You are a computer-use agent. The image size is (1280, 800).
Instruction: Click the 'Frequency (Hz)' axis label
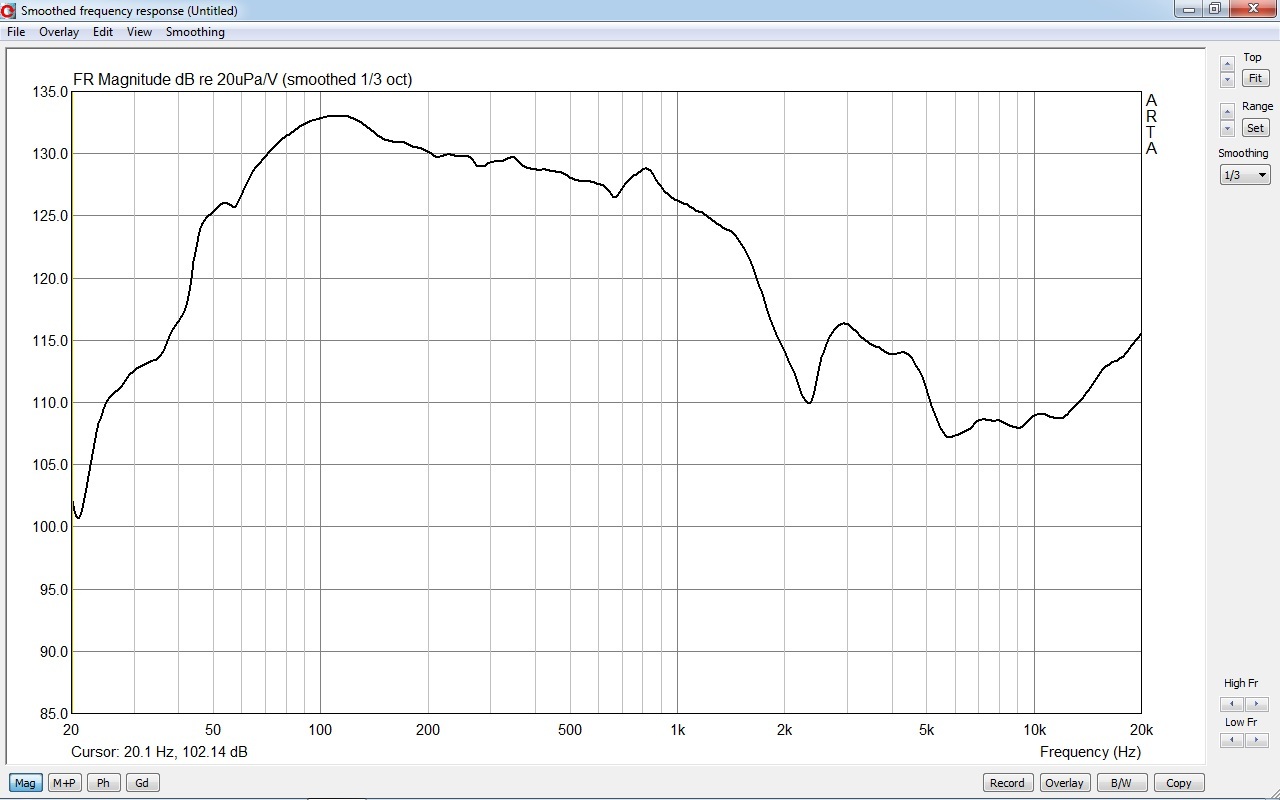pos(1090,752)
